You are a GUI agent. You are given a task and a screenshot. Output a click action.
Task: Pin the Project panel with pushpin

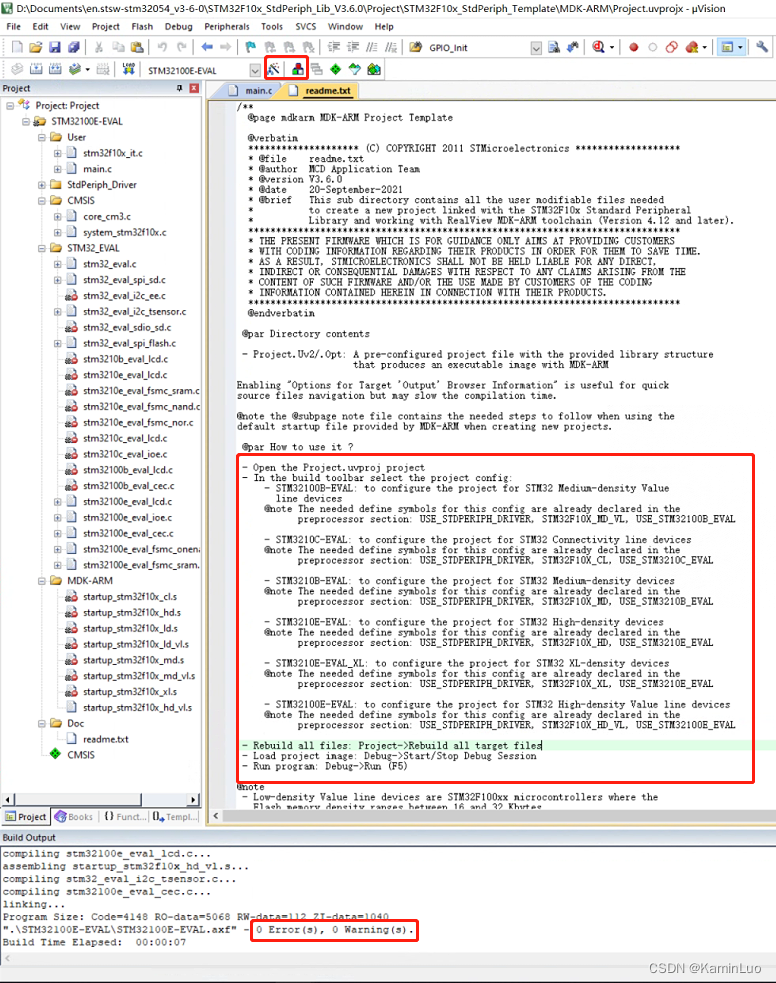pyautogui.click(x=180, y=88)
